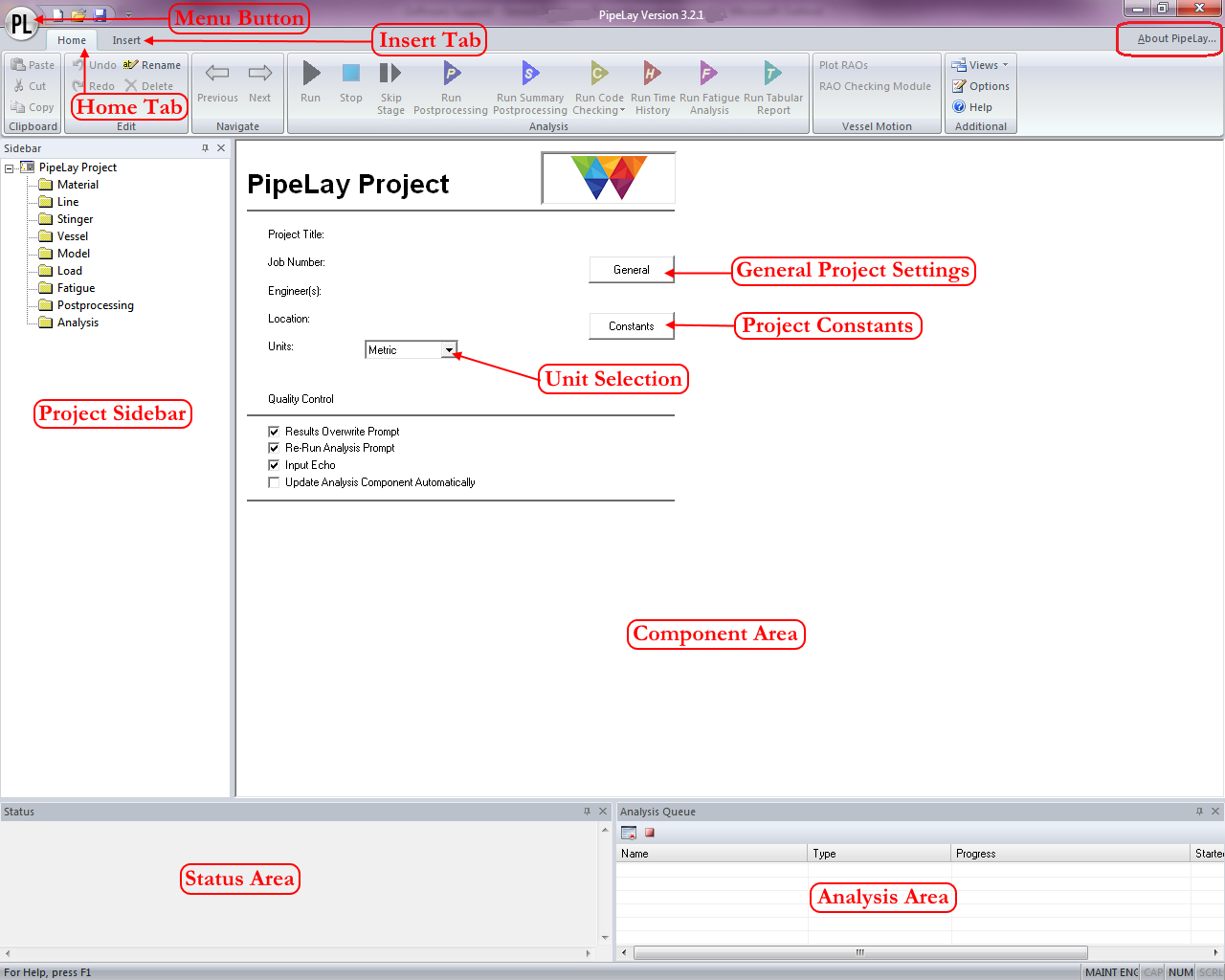Generate Run Tabular Report

[772, 75]
